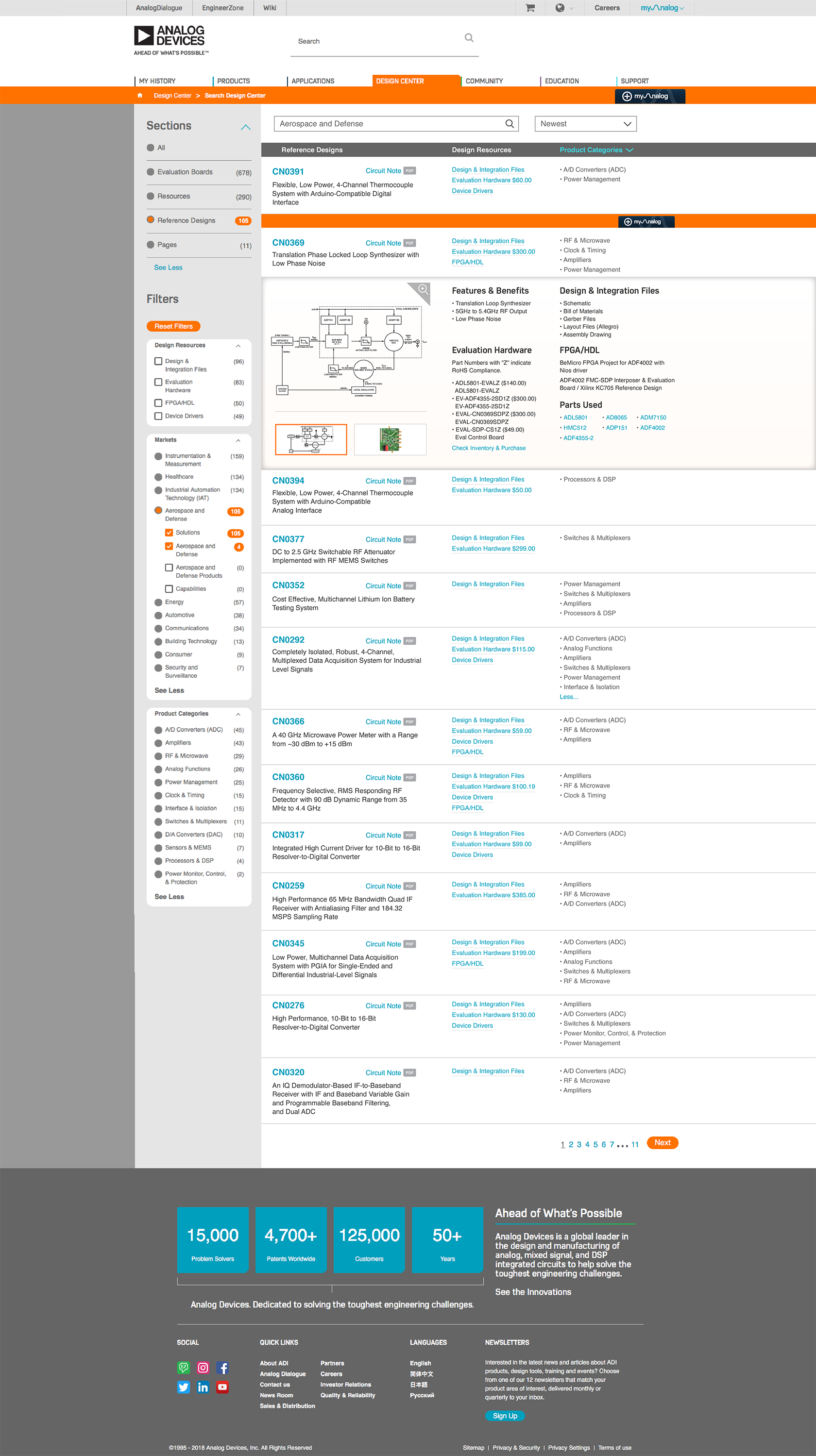The height and width of the screenshot is (1456, 816).
Task: Open the Applications menu
Action: coord(313,81)
